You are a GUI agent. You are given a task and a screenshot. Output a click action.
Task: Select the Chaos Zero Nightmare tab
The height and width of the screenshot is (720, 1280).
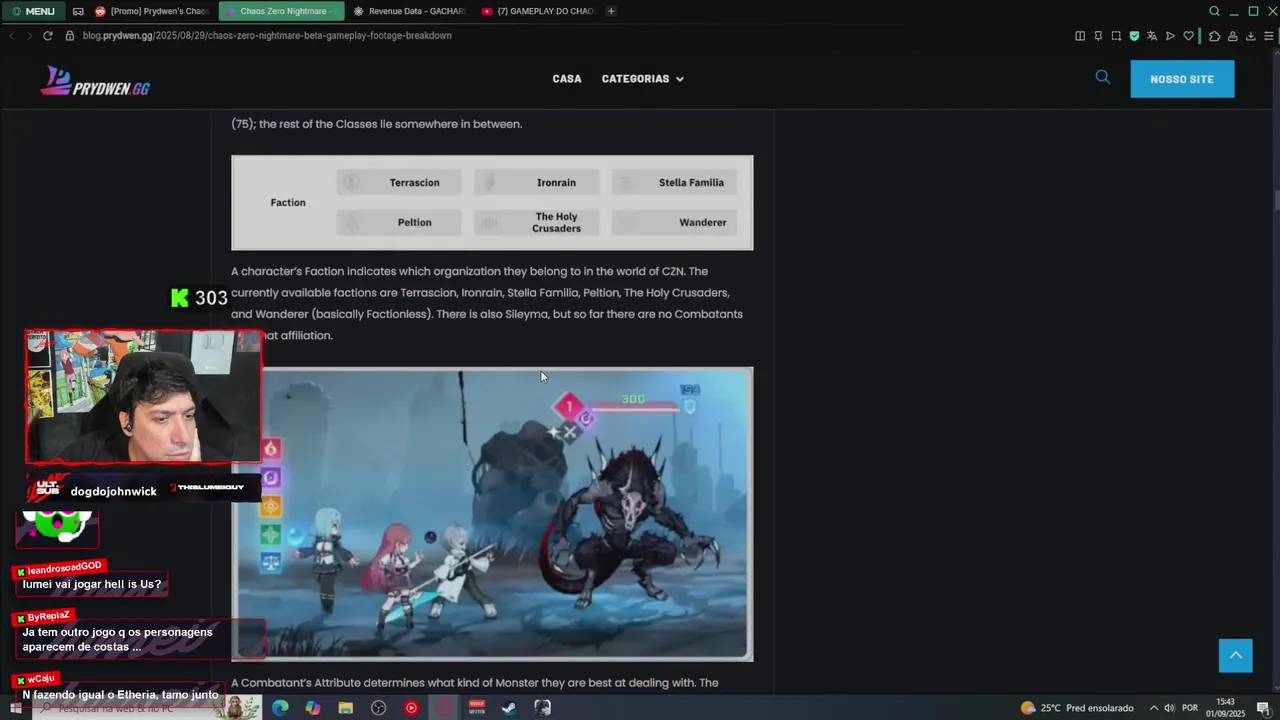(281, 11)
